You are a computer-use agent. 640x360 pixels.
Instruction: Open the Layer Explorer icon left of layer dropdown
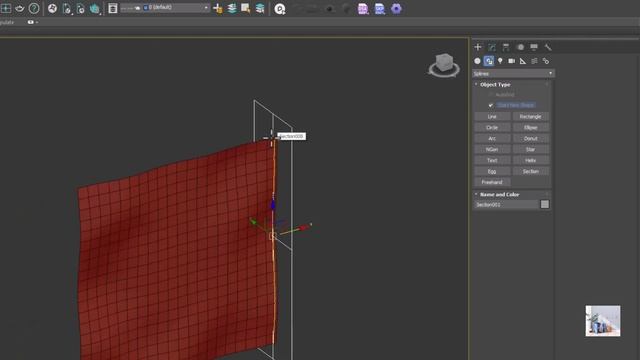(x=113, y=8)
